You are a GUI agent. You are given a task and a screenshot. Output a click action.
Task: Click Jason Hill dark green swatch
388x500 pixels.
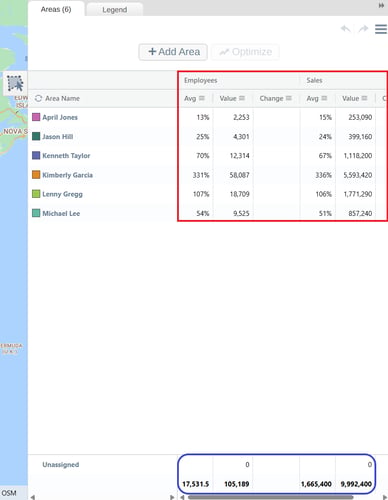[x=36, y=136]
